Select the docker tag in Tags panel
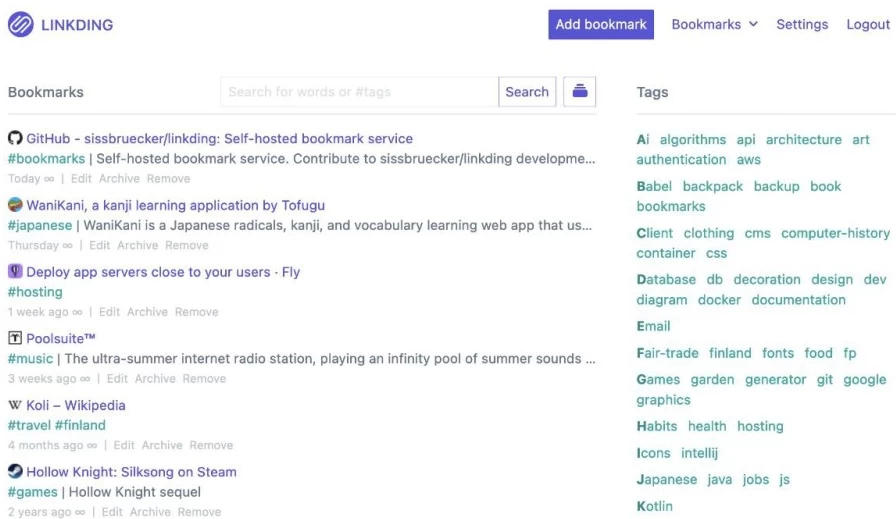The height and width of the screenshot is (519, 896). pos(719,300)
